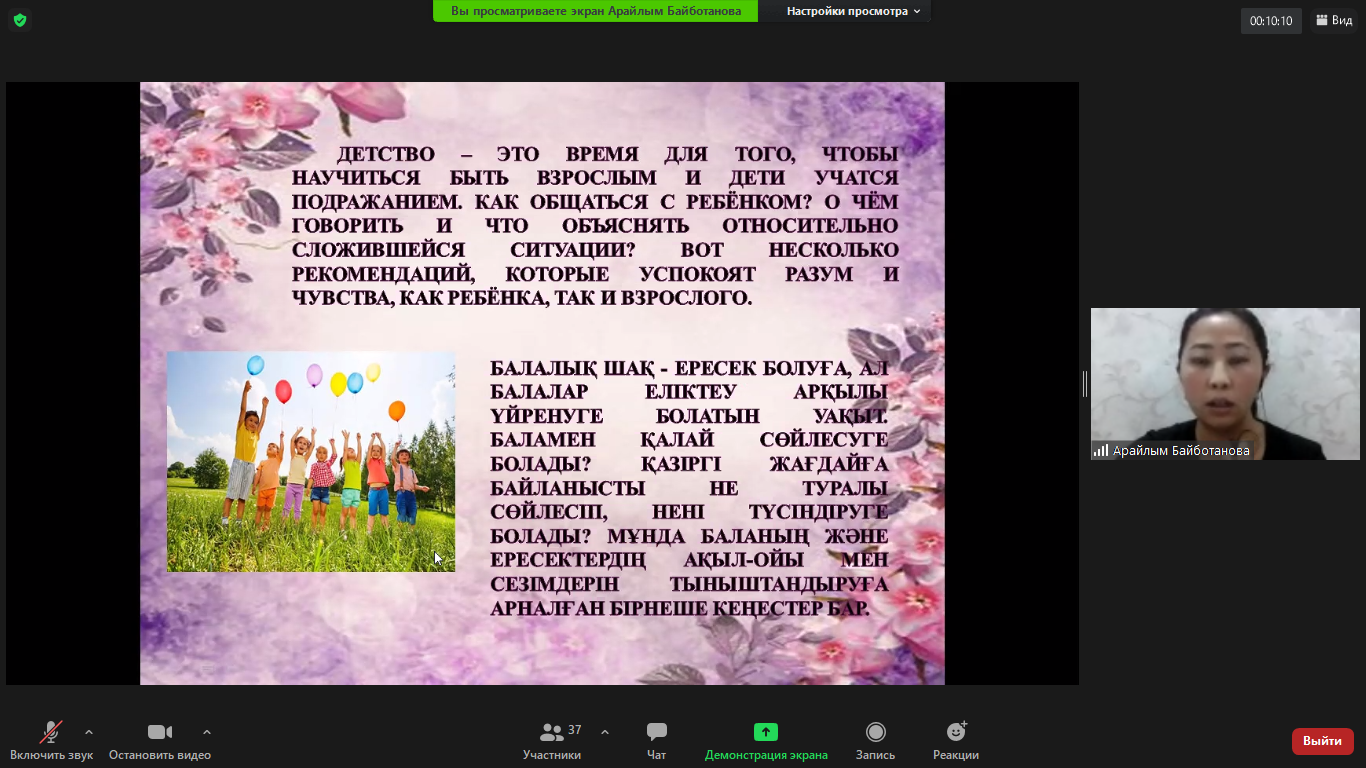Viewport: 1366px width, 768px height.
Task: Click the panel divider handle beside video
Action: (1085, 384)
